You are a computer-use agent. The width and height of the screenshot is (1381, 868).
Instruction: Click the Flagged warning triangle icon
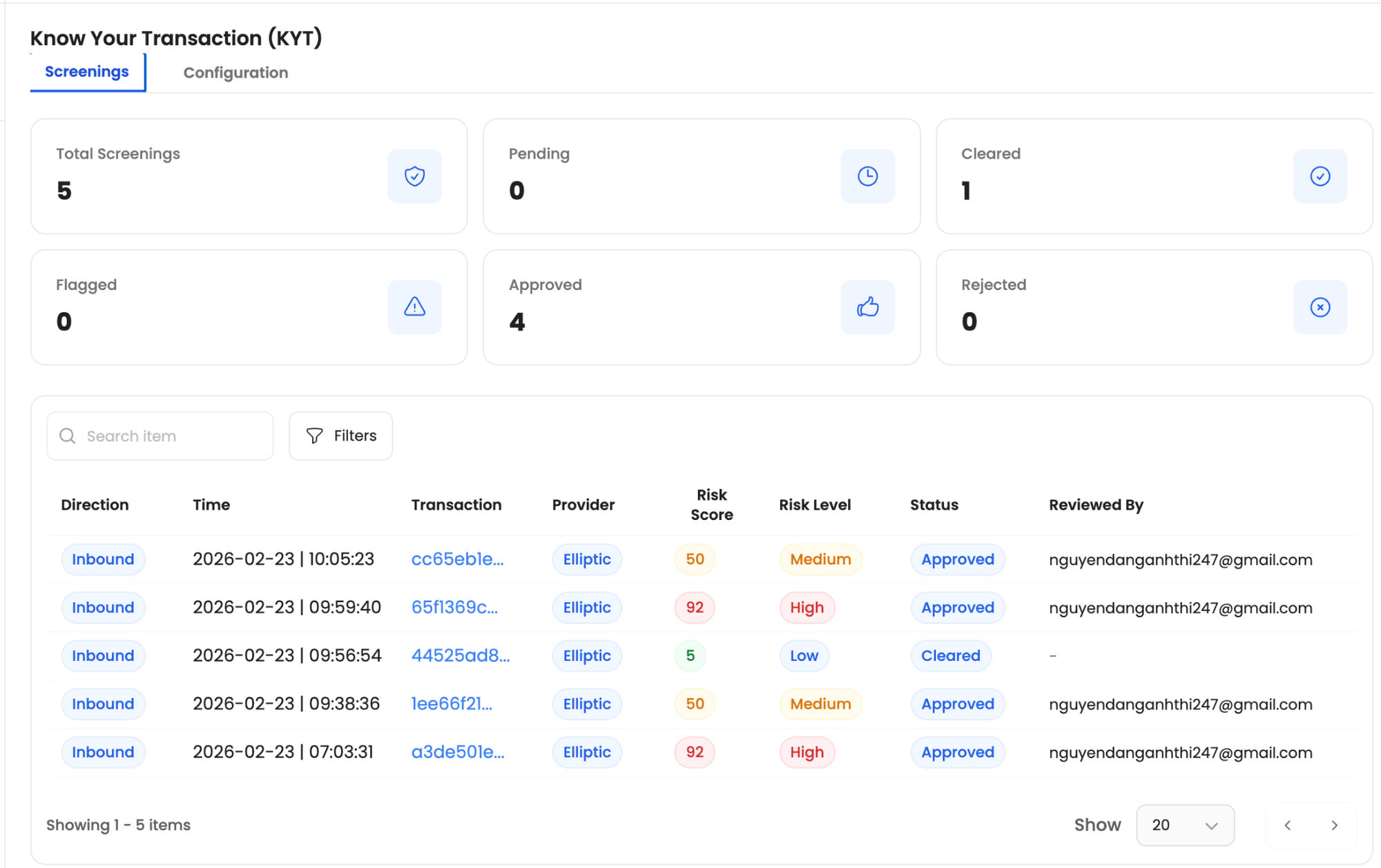(x=414, y=307)
